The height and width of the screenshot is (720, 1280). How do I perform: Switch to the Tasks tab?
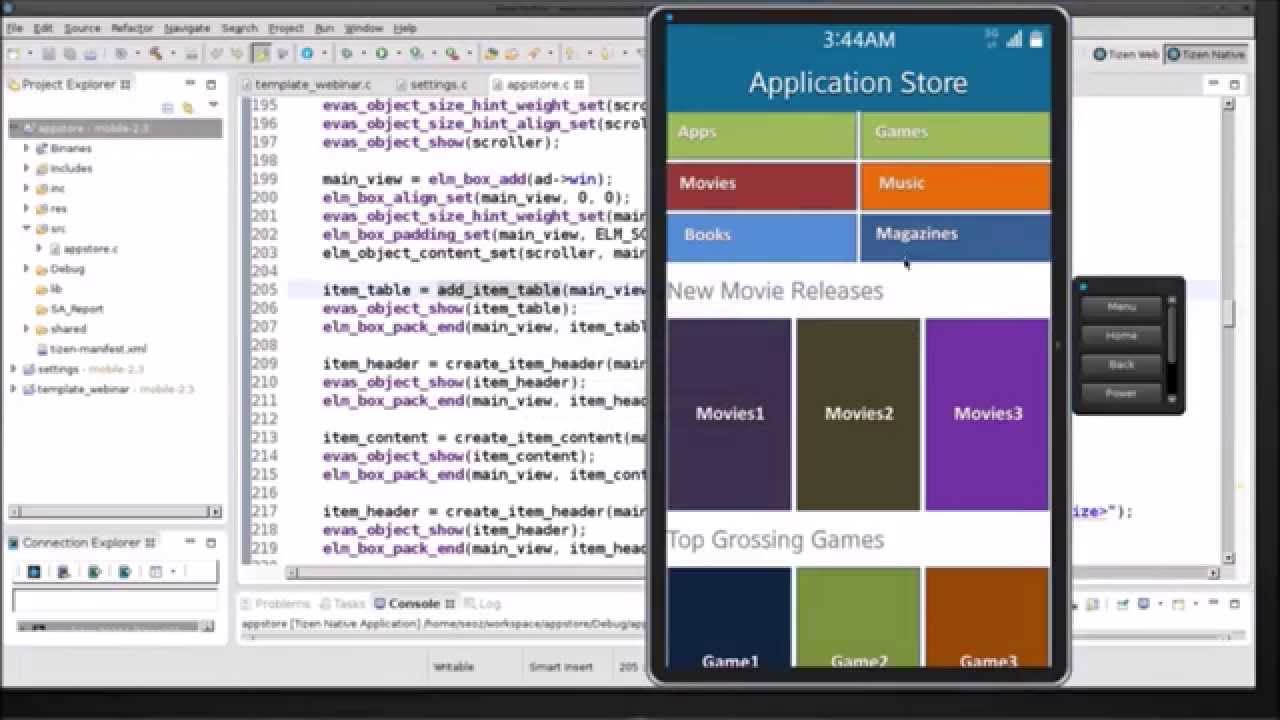pyautogui.click(x=342, y=603)
